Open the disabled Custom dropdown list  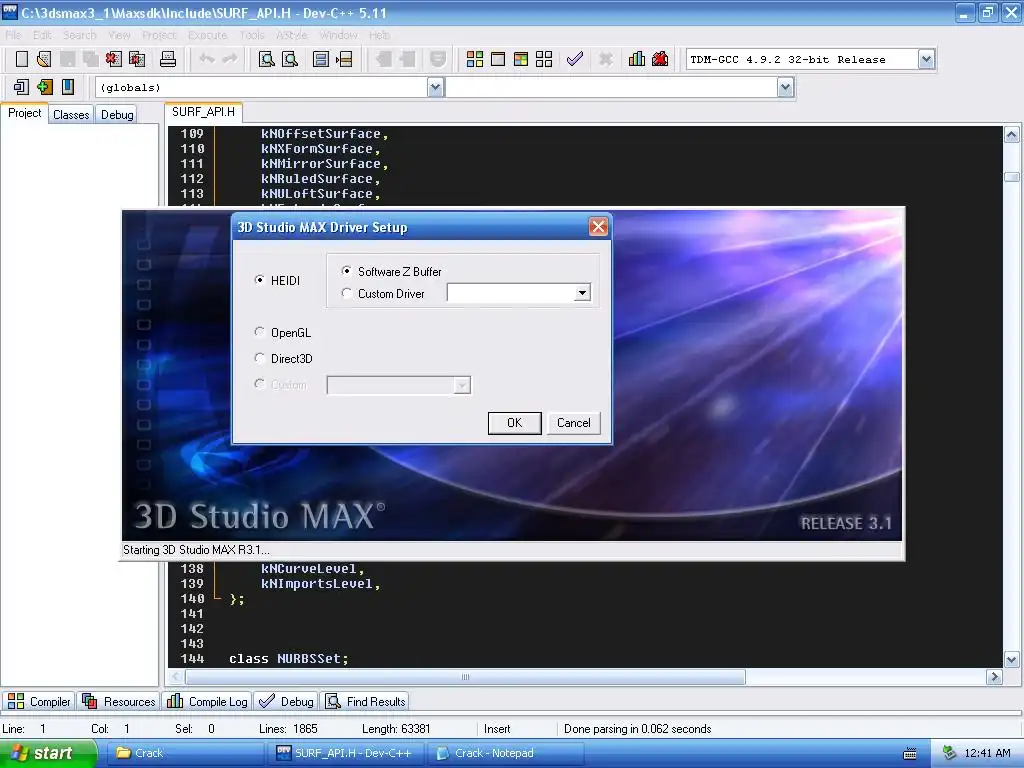tap(462, 385)
